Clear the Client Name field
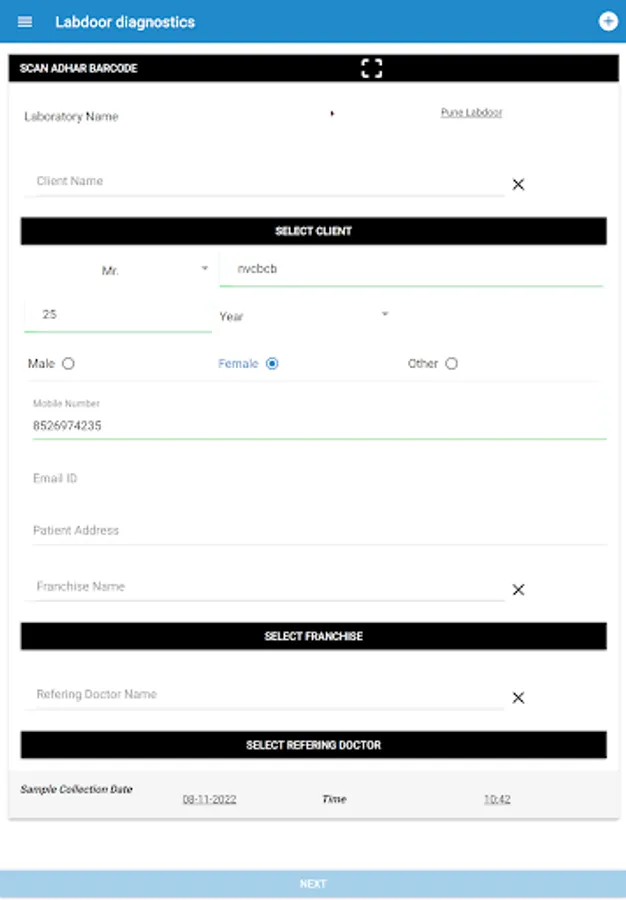This screenshot has width=626, height=900. pos(518,184)
